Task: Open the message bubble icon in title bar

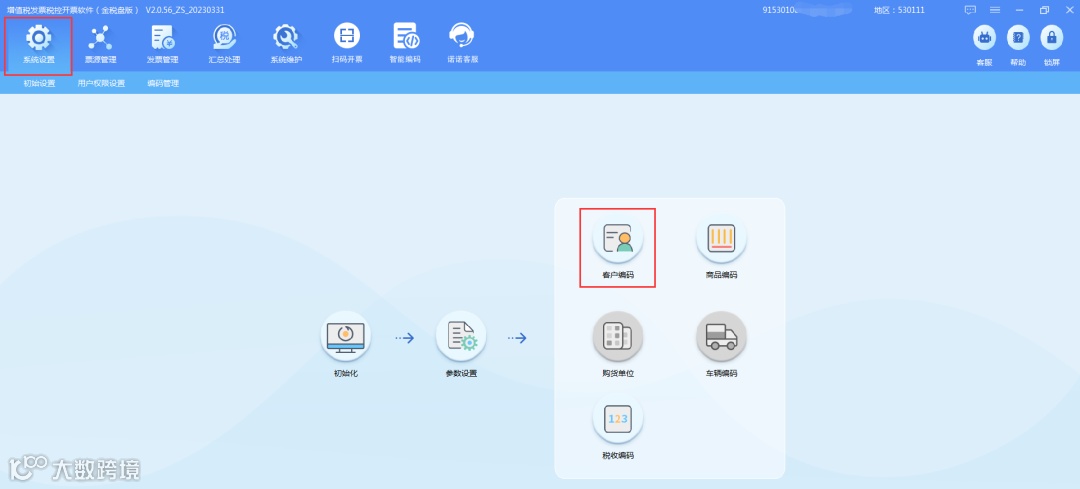Action: 970,10
